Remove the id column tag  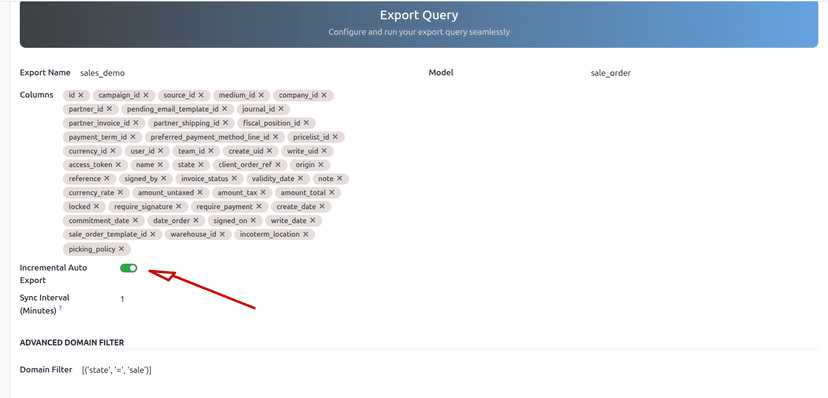tap(81, 95)
